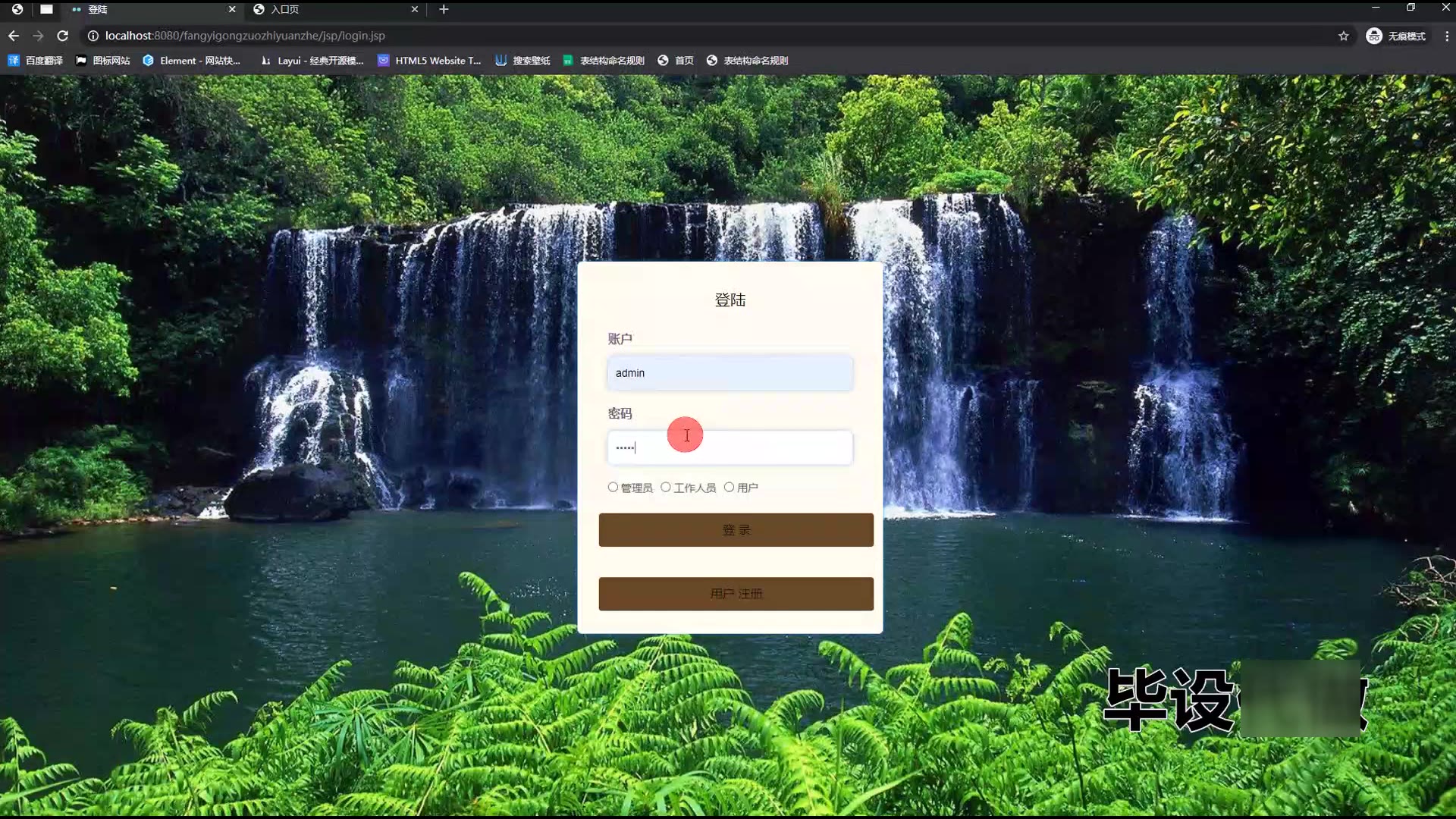The width and height of the screenshot is (1456, 819).
Task: Open new tab with plus icon
Action: (x=444, y=9)
